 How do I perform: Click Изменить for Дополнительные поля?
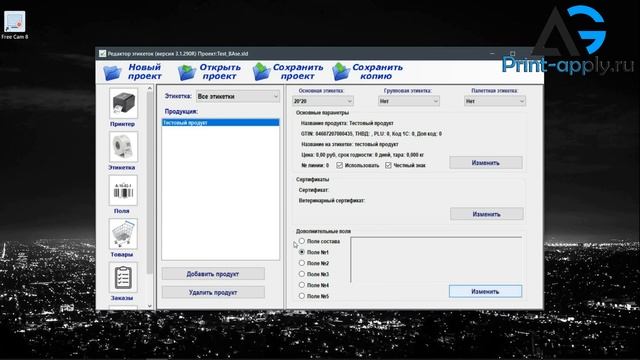point(485,291)
